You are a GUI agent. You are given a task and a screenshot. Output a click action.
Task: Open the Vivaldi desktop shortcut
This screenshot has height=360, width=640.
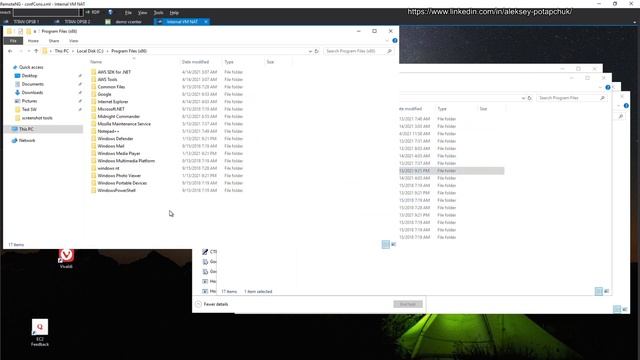66,258
